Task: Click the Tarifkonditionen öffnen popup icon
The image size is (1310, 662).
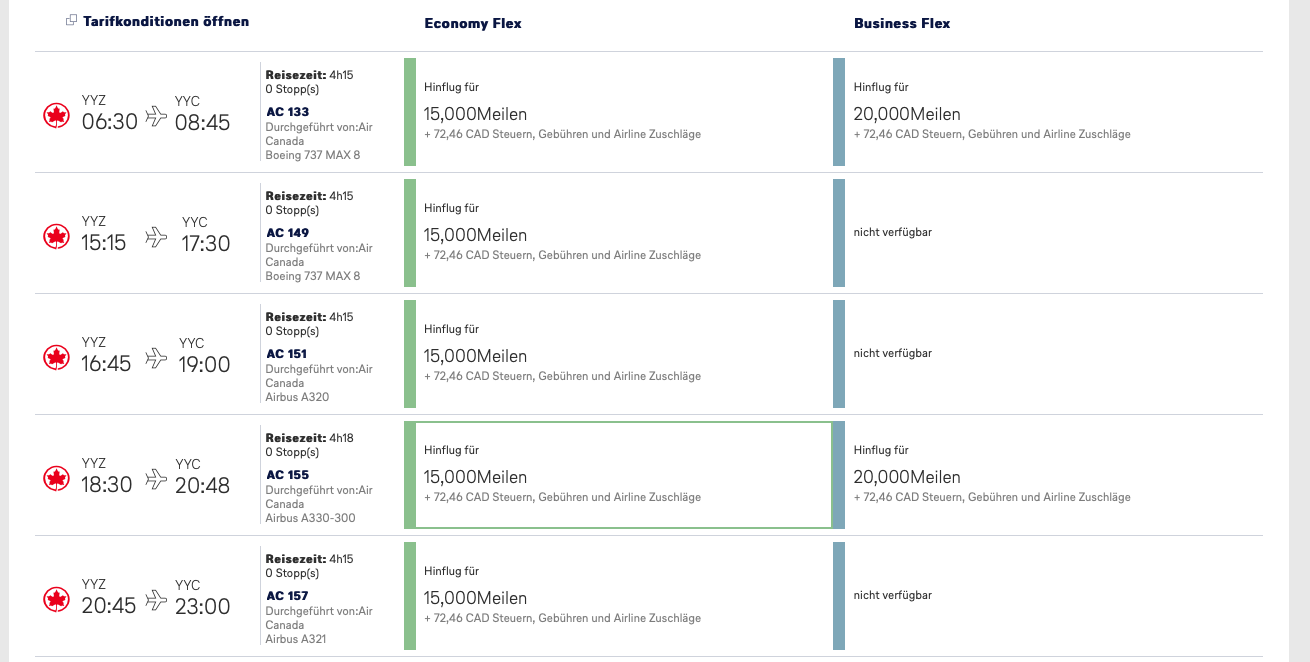Action: 71,21
